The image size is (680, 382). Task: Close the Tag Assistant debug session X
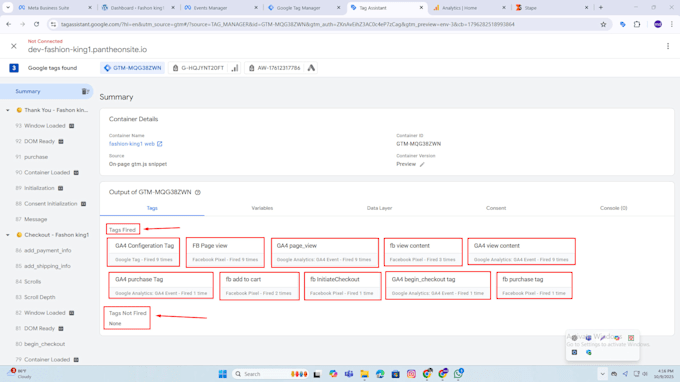[x=14, y=46]
